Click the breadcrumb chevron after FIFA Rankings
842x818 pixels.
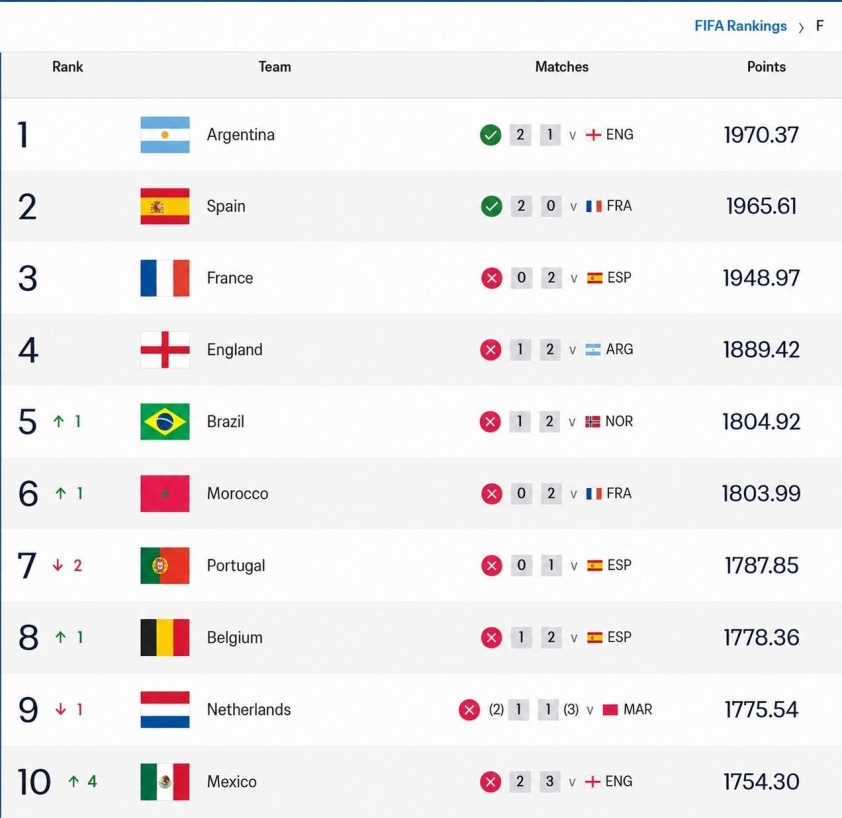pos(801,27)
